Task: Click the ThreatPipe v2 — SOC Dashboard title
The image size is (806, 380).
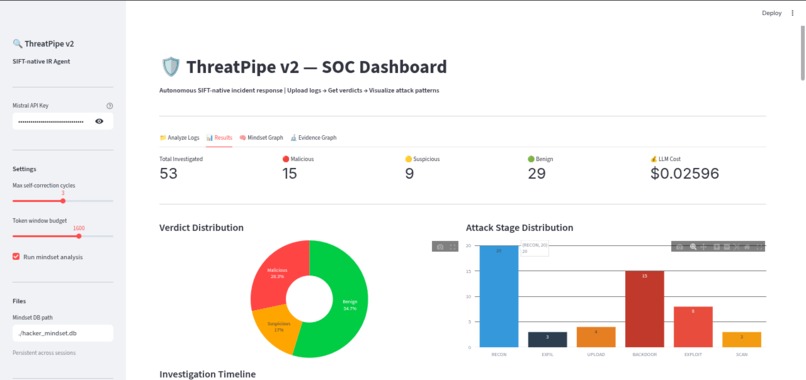Action: pos(304,67)
